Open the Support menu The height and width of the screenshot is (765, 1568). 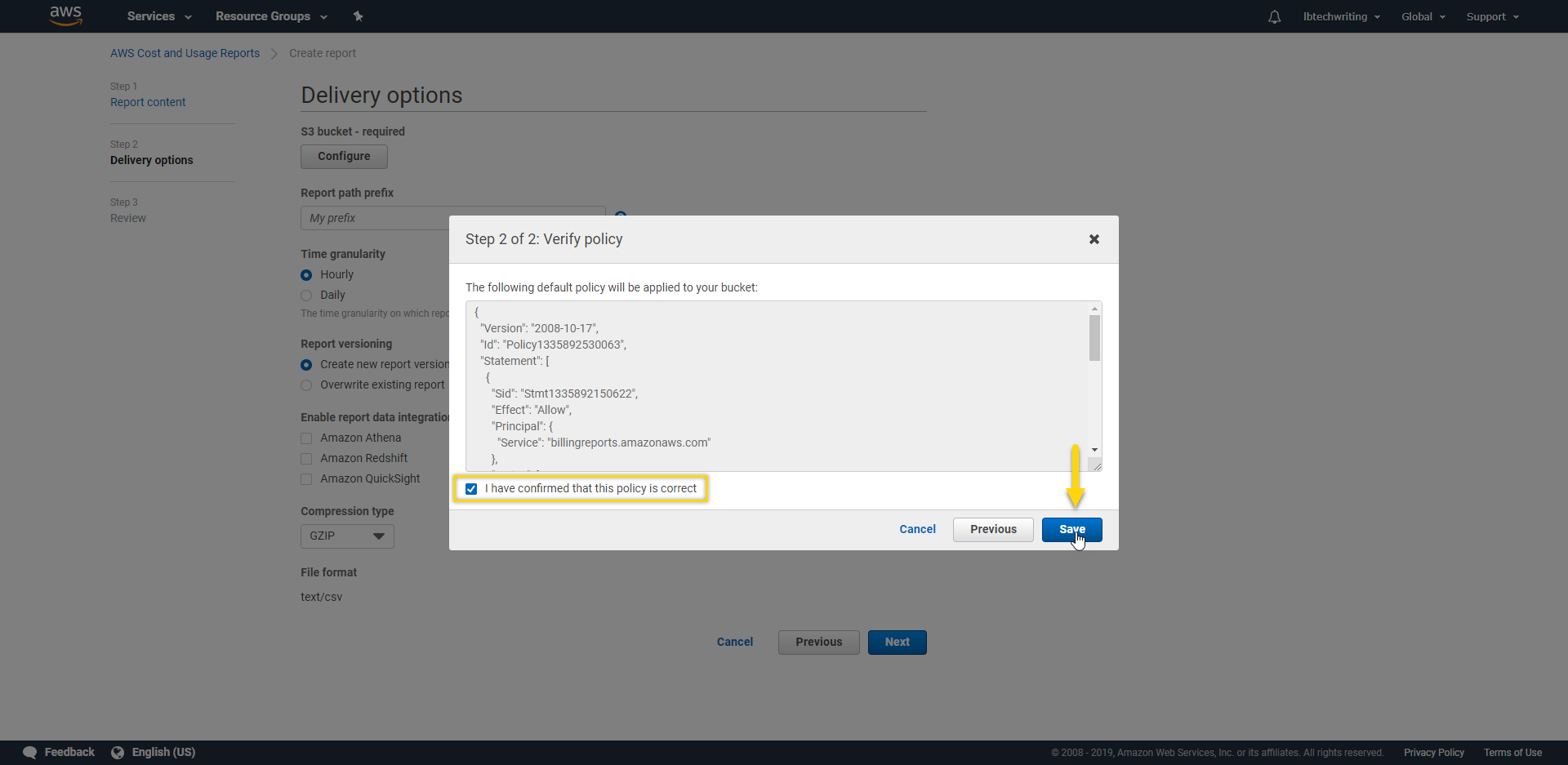[1492, 16]
